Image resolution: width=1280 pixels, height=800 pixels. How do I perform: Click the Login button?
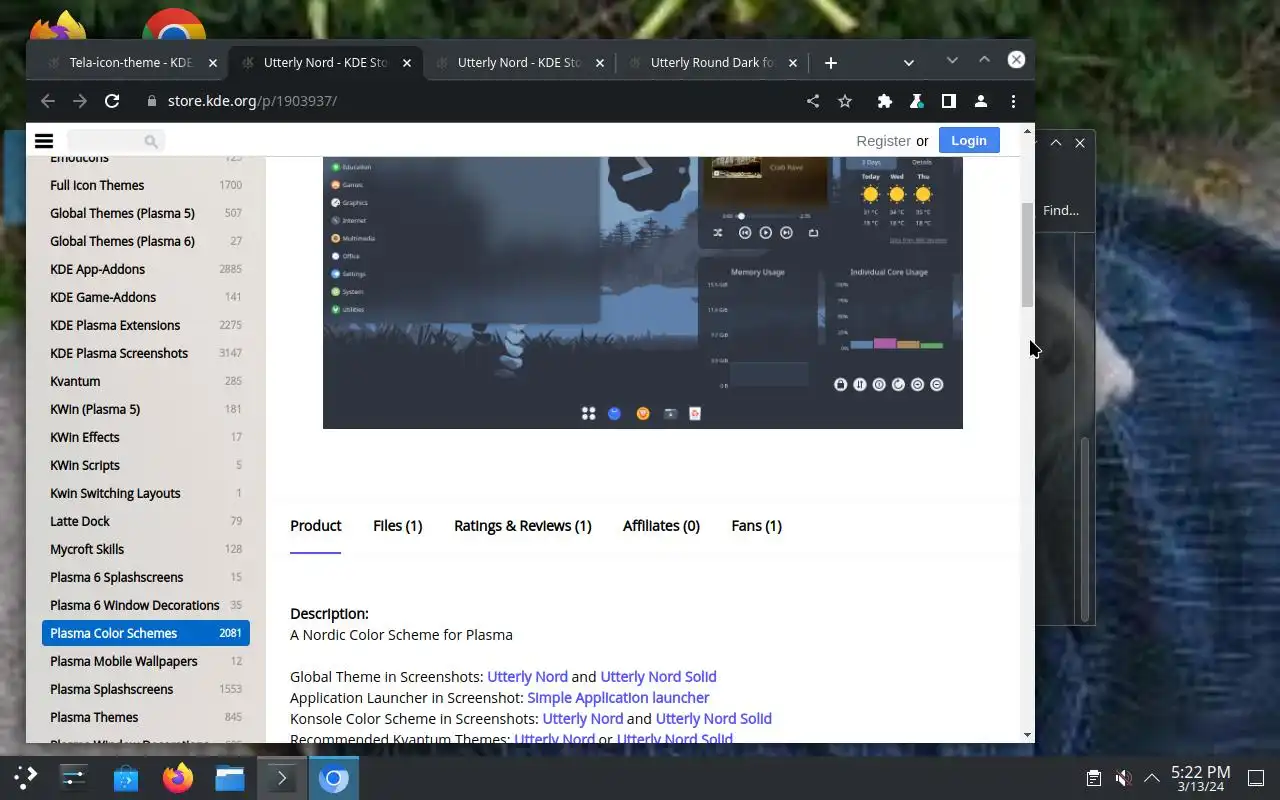click(969, 141)
